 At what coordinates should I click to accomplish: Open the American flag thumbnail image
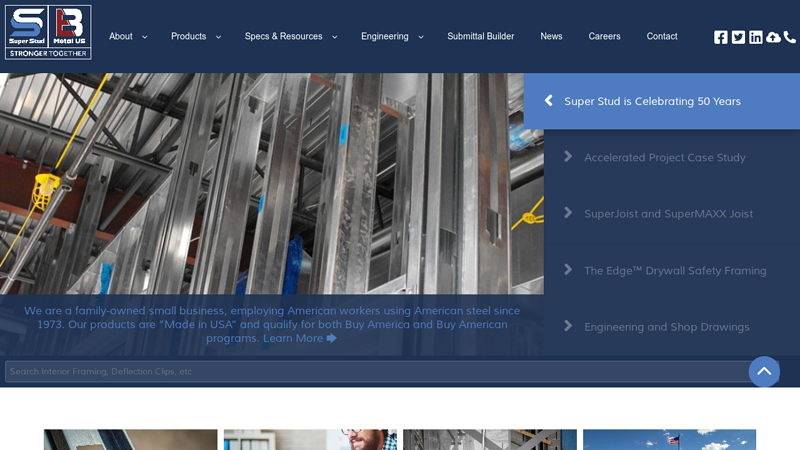point(669,440)
